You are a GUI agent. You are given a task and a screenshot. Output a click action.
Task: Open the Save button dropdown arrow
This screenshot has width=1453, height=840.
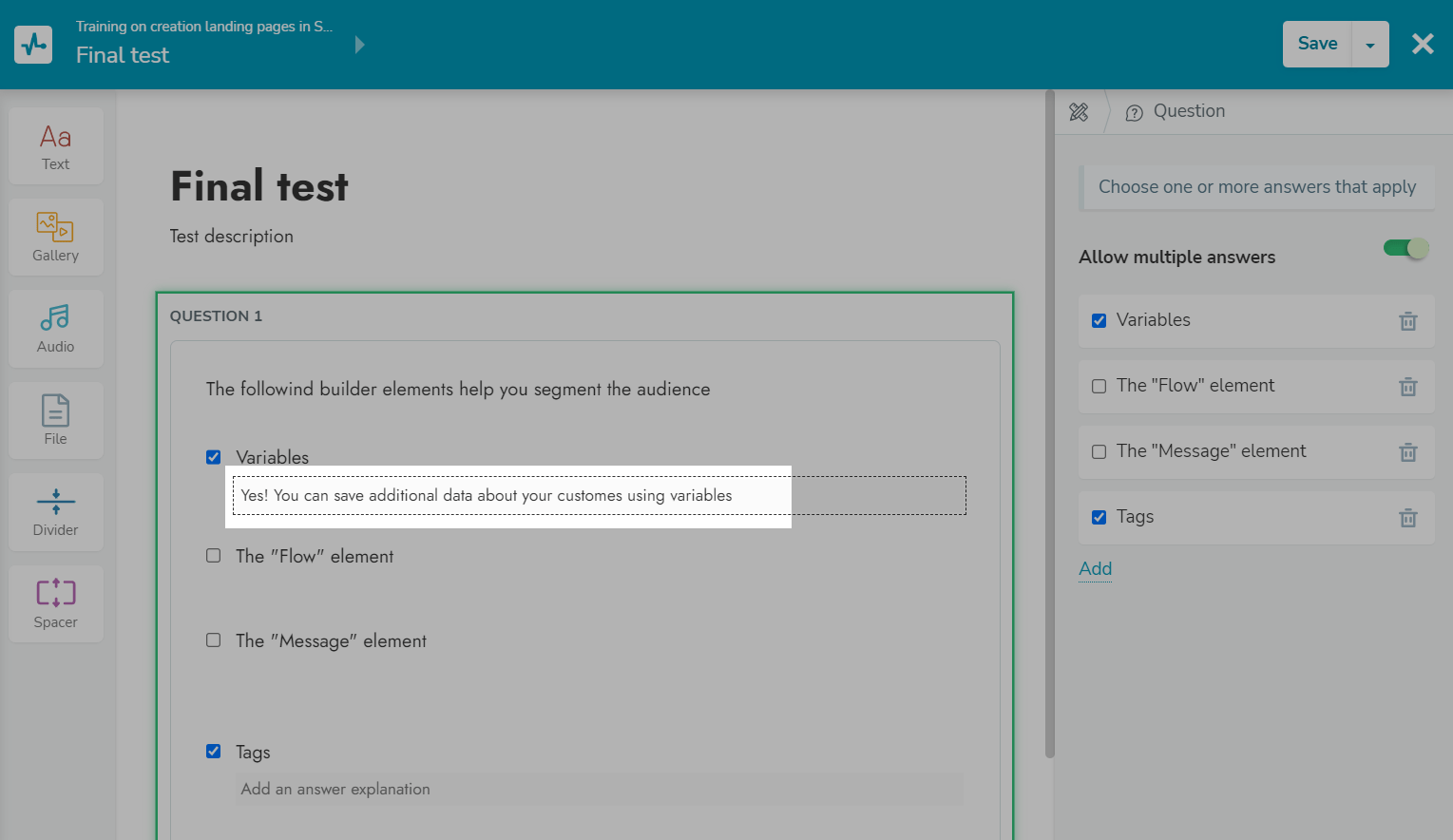1369,45
